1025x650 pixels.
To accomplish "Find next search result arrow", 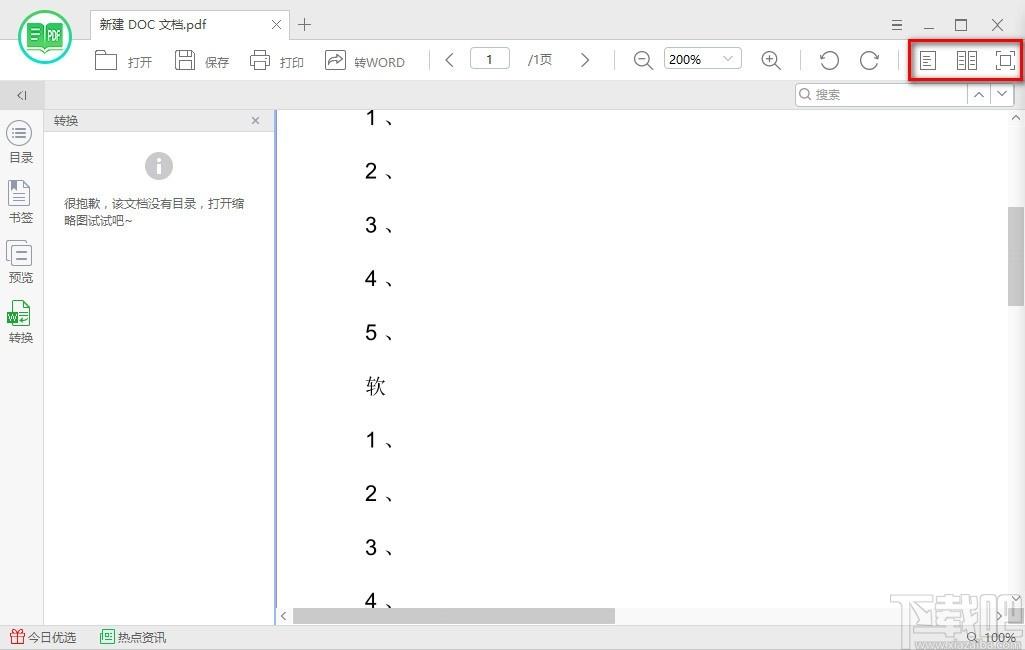I will click(x=1001, y=94).
